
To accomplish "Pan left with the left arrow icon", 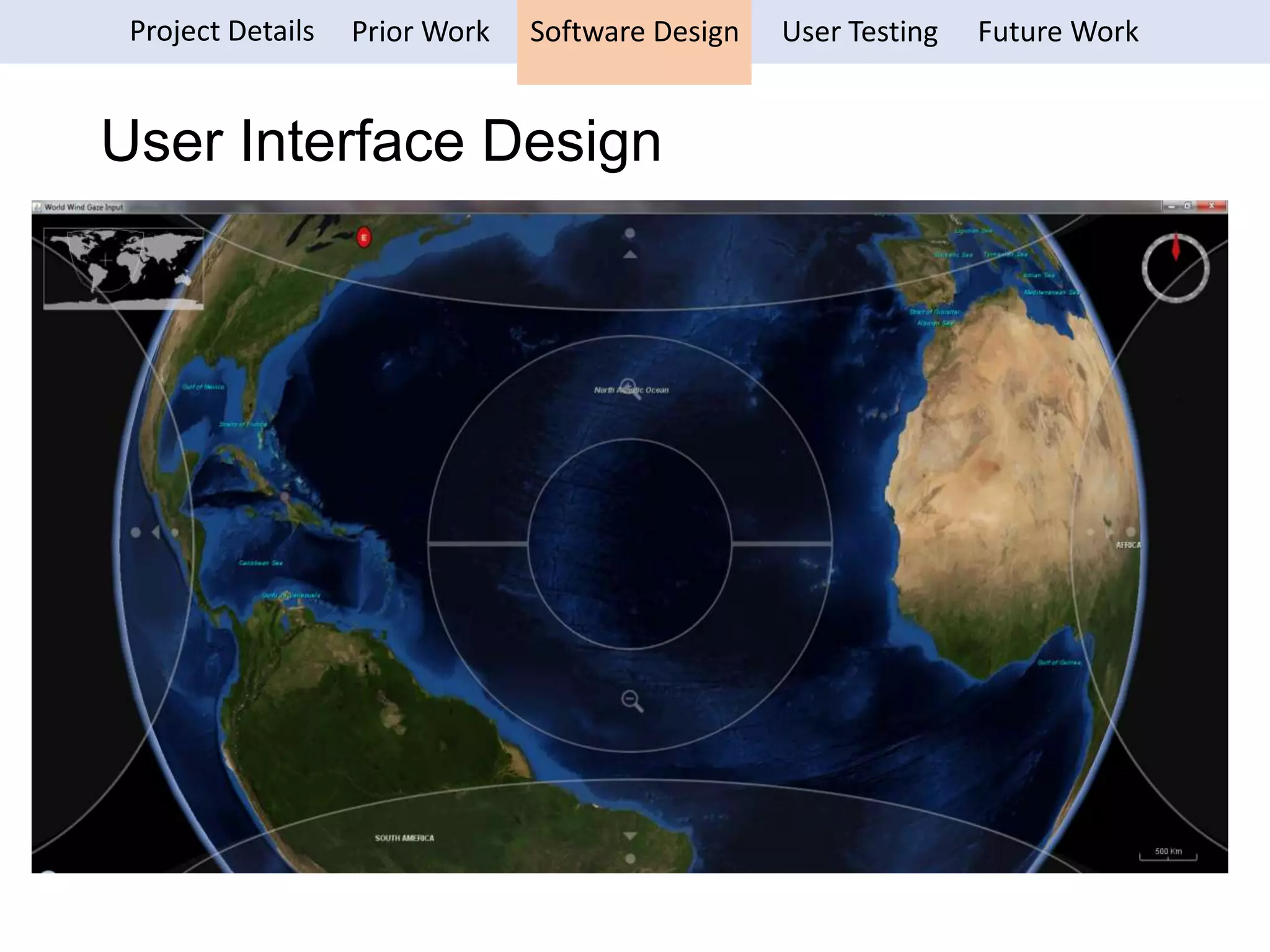I will (156, 532).
